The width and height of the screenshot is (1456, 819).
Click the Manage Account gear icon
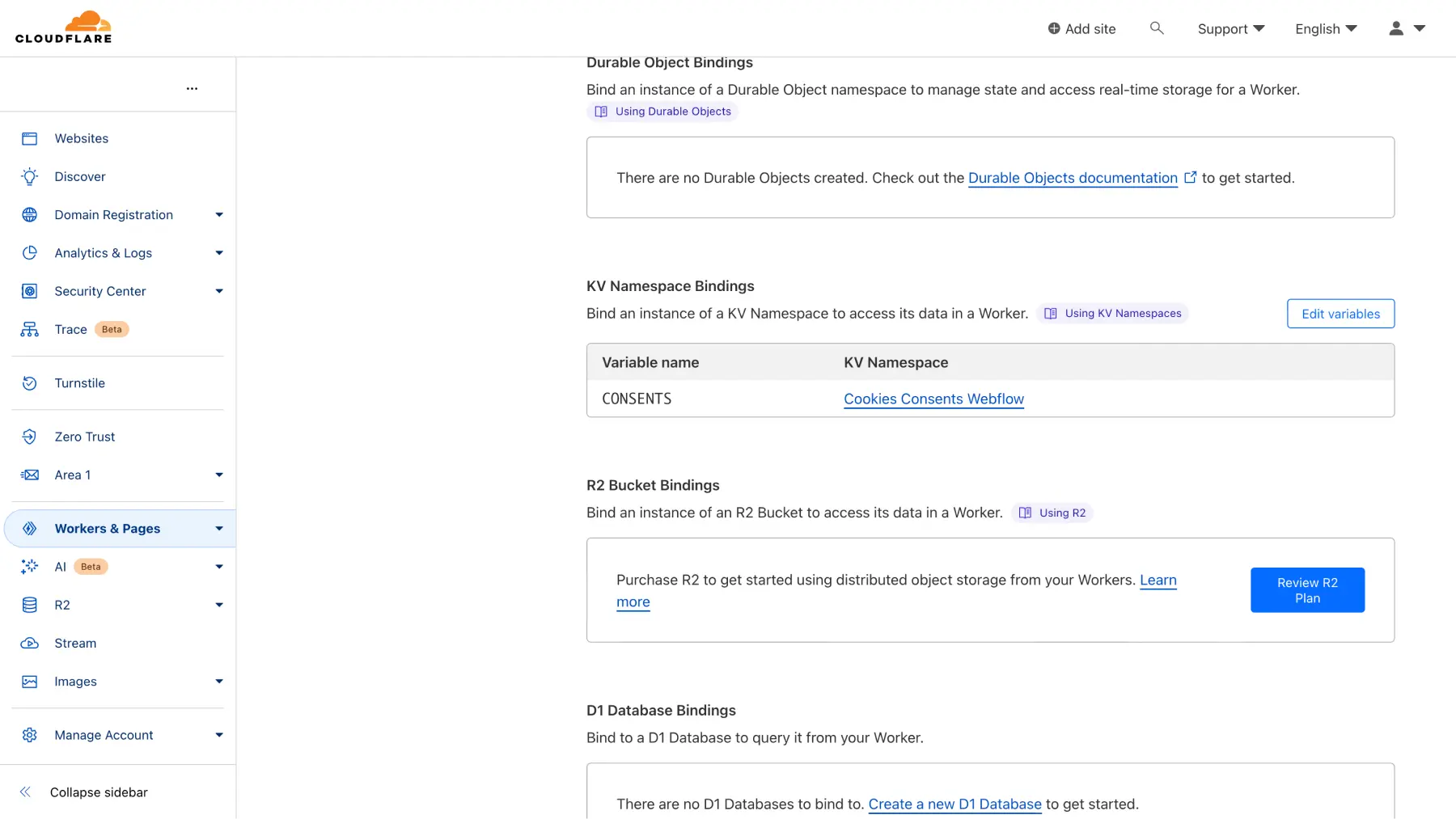pyautogui.click(x=30, y=735)
